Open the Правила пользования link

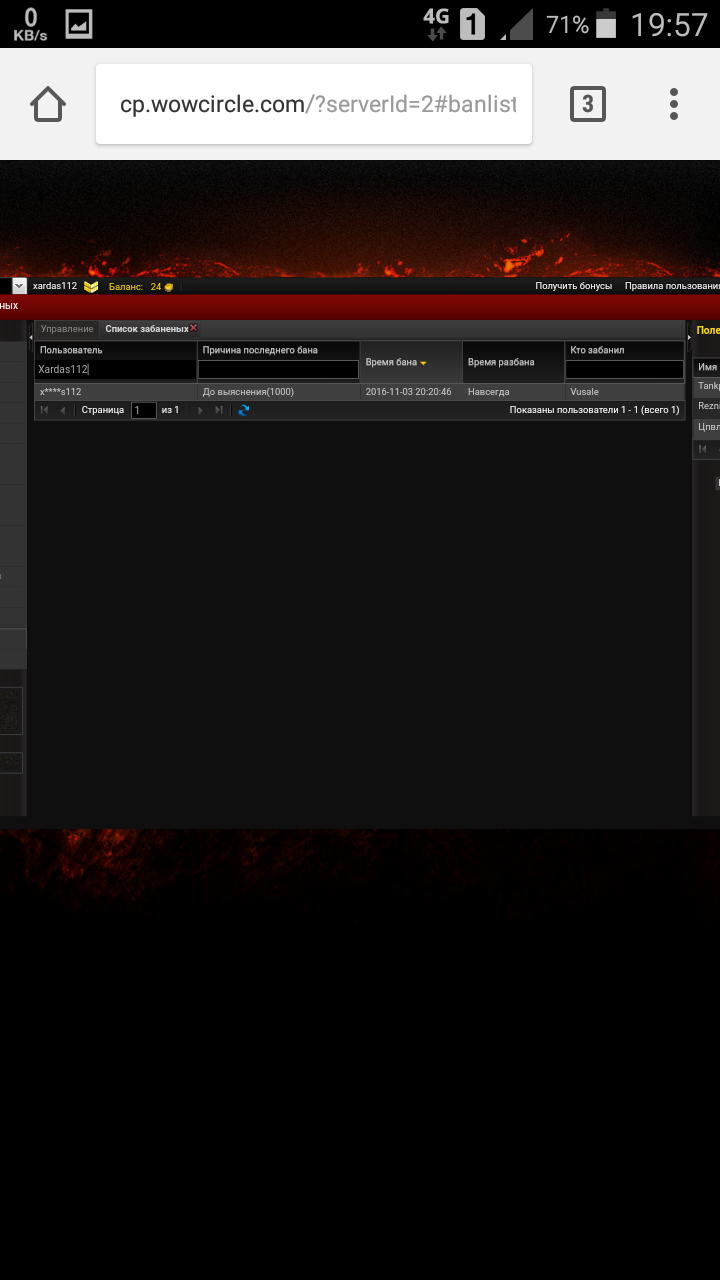click(x=672, y=286)
